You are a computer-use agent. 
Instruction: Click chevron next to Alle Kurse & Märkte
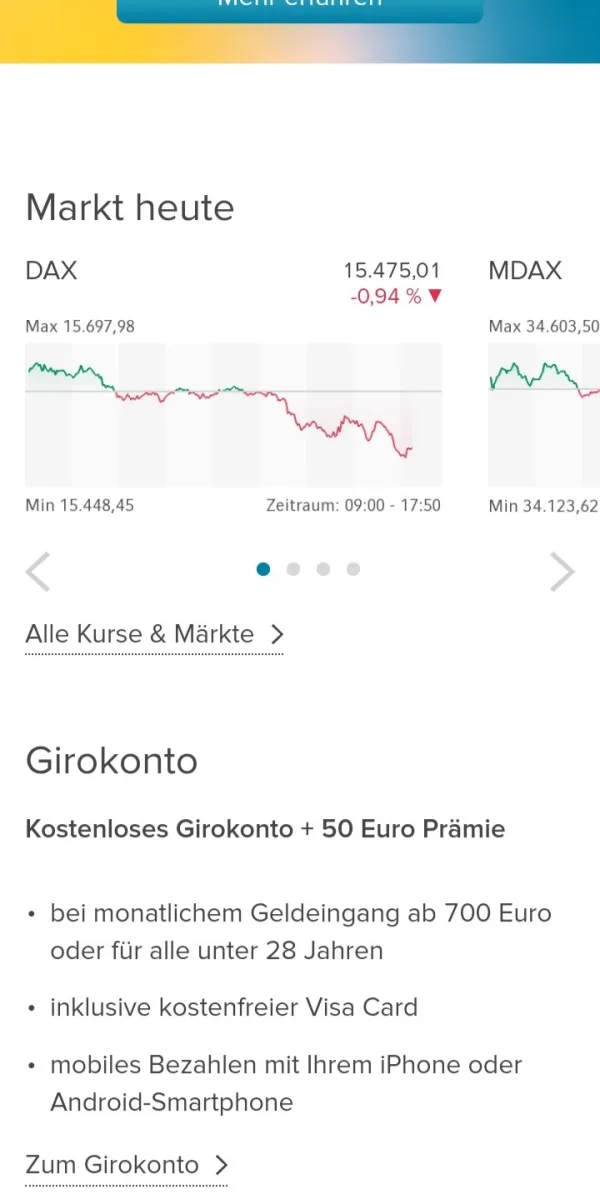(278, 634)
